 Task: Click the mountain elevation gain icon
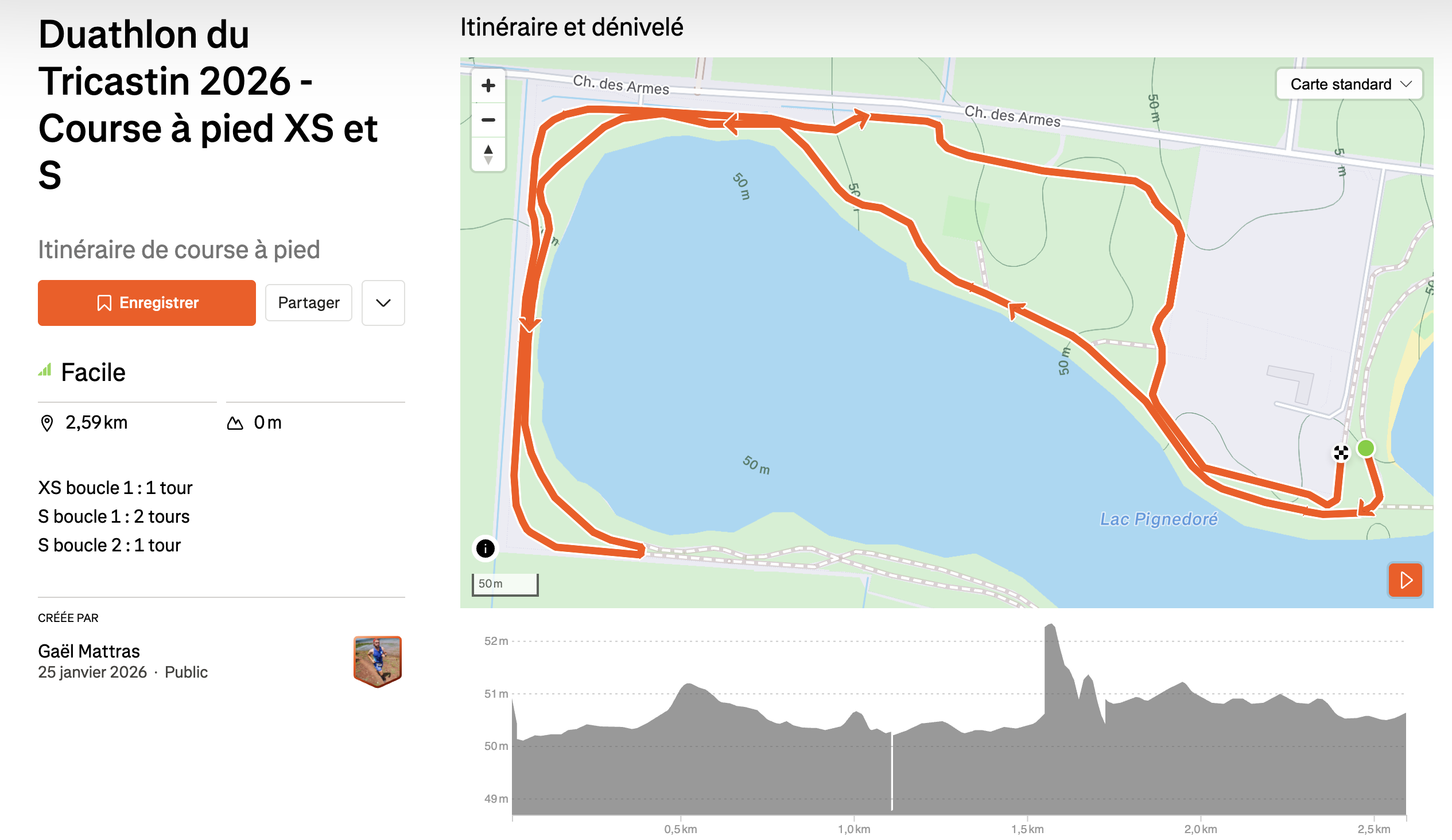235,423
